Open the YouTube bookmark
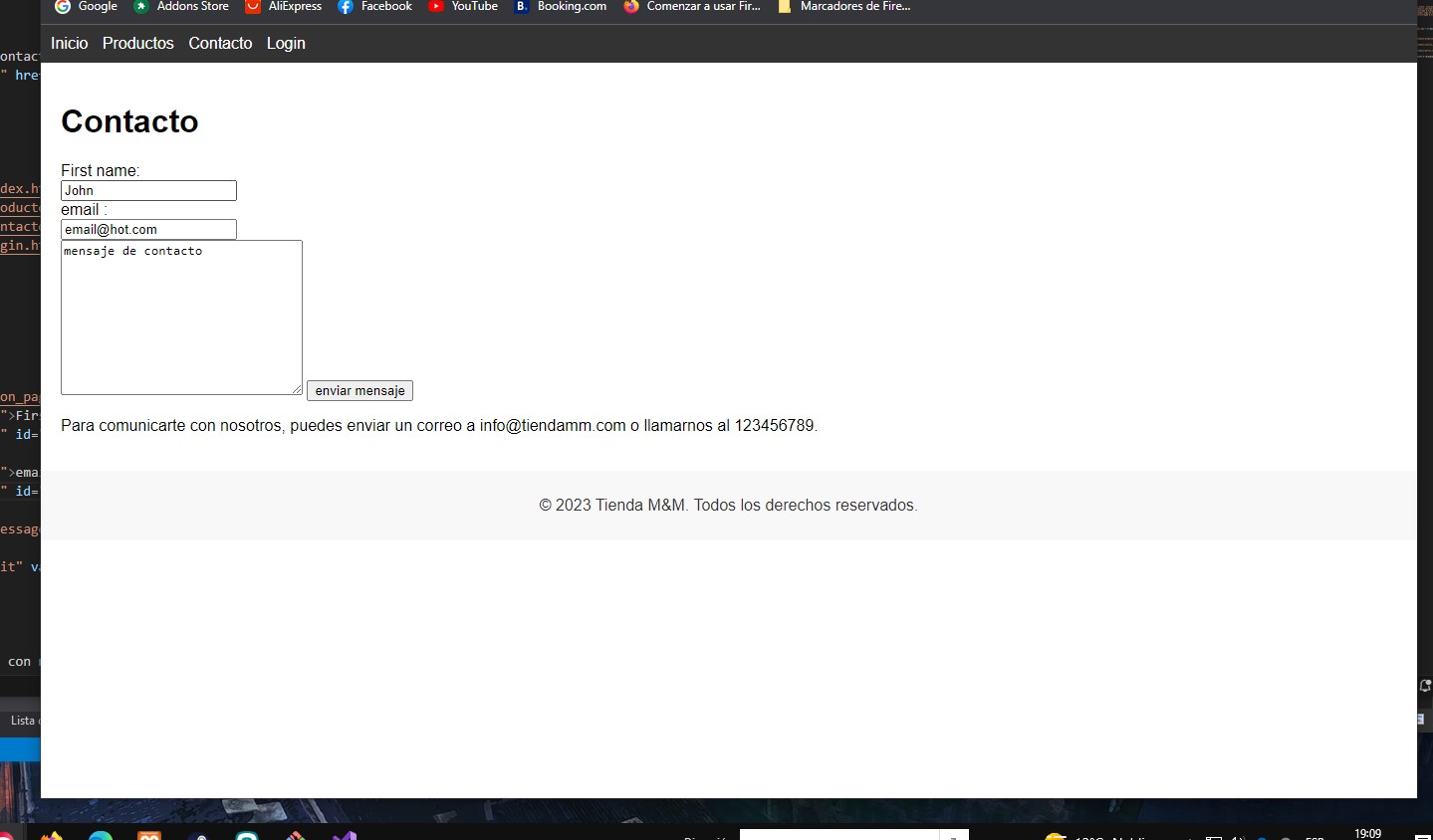This screenshot has width=1433, height=840. 463,7
